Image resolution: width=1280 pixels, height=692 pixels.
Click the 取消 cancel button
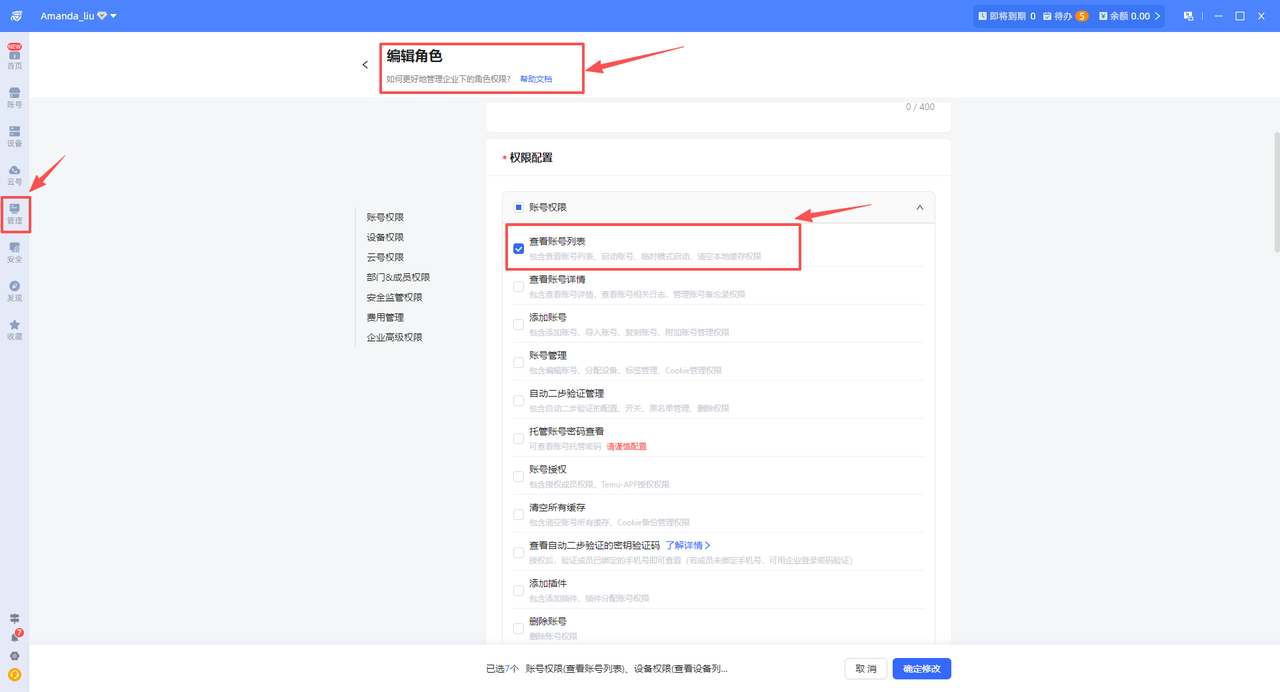[x=866, y=668]
